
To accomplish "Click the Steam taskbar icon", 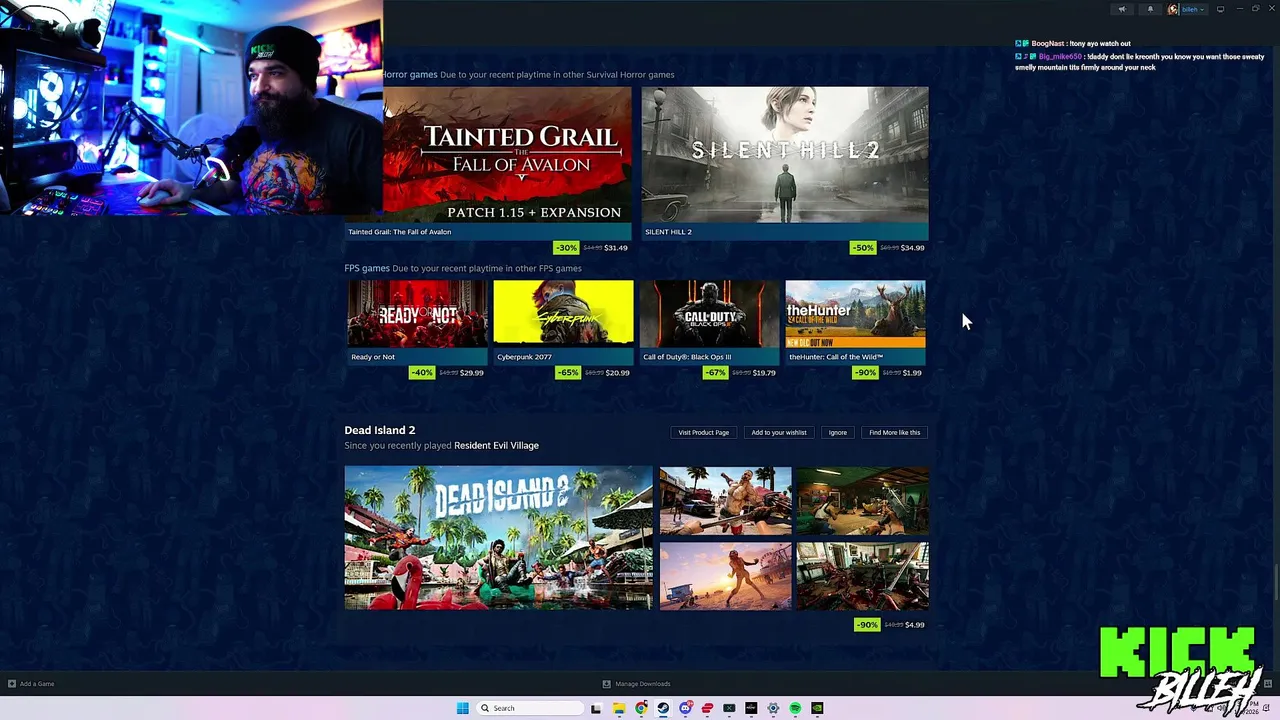I will click(x=663, y=708).
